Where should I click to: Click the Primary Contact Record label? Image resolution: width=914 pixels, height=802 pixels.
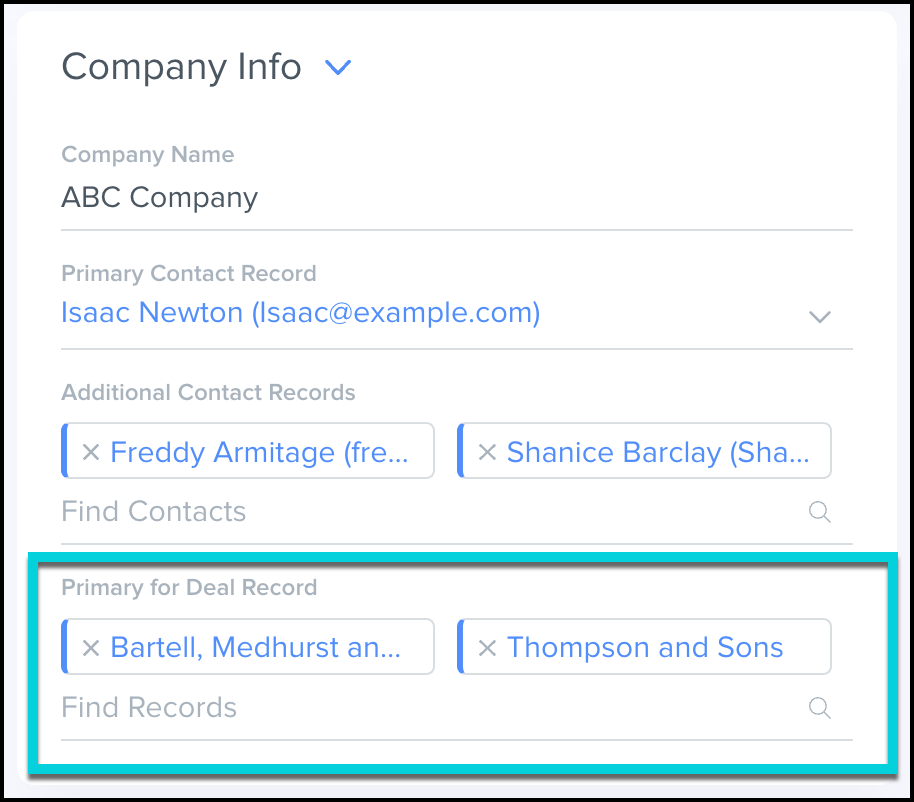click(189, 274)
